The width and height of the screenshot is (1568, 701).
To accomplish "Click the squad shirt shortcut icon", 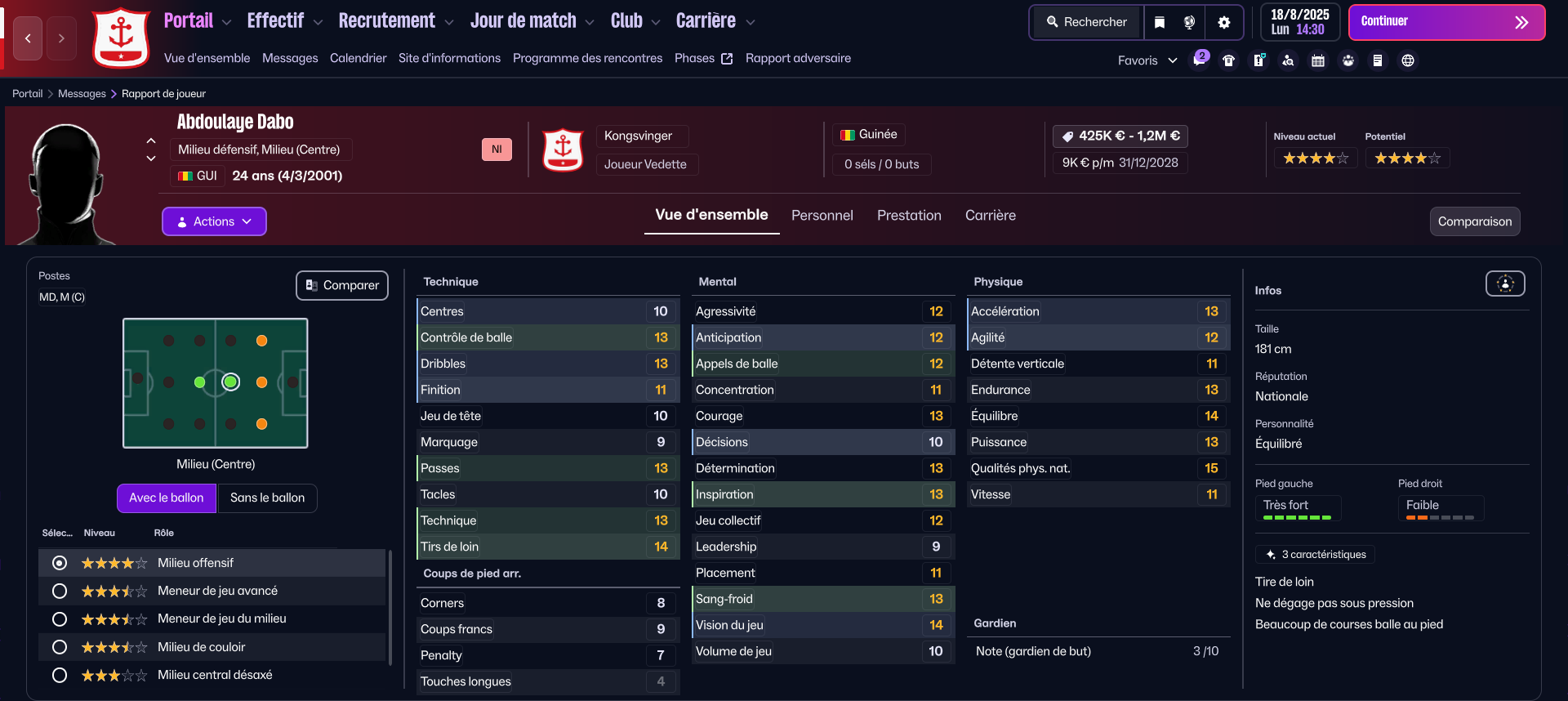I will point(1228,60).
